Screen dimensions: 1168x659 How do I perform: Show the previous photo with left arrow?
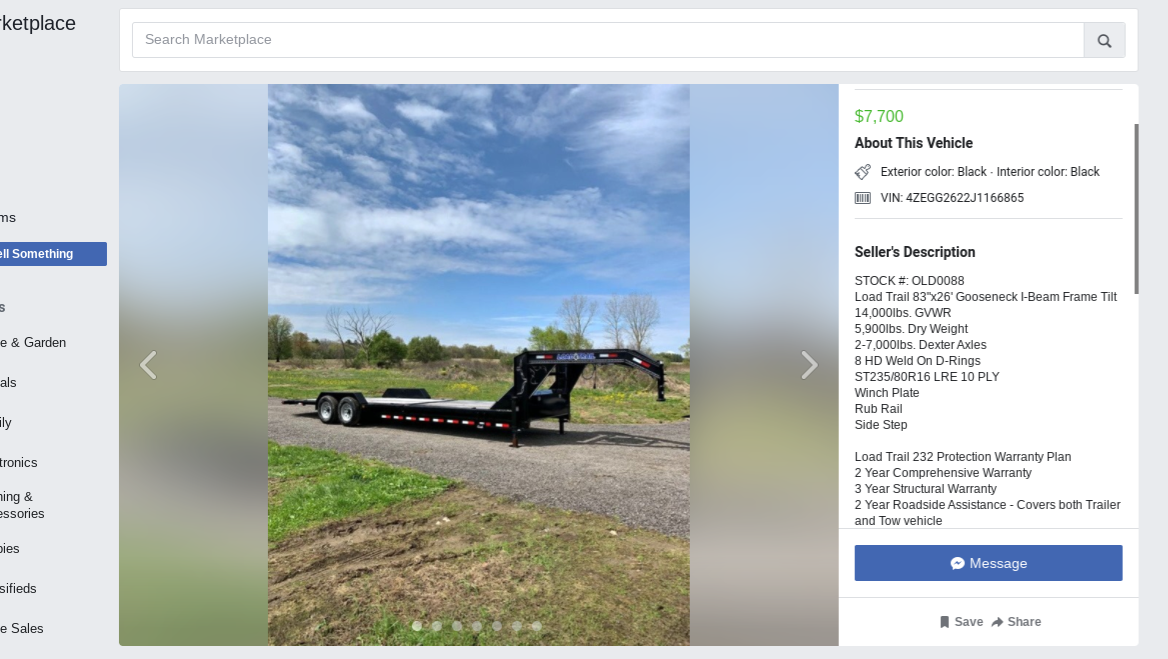click(148, 365)
